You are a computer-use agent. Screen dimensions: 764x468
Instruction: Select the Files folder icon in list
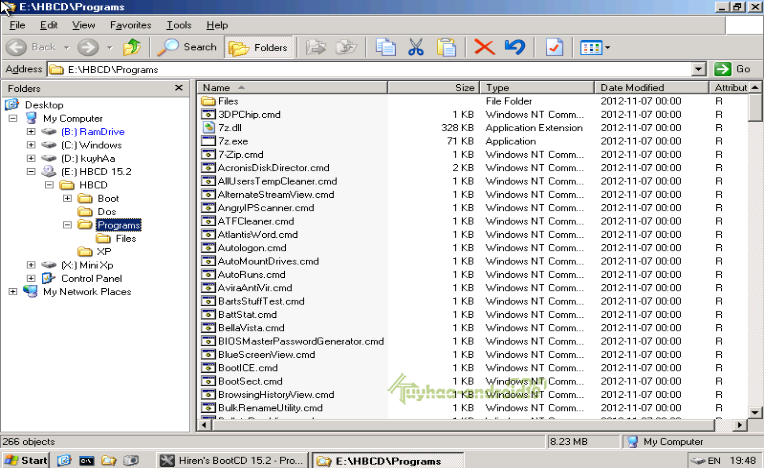tap(209, 101)
